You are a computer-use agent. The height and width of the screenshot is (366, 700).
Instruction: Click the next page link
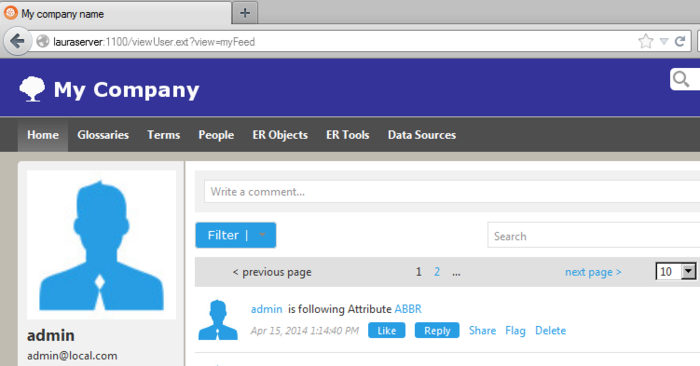[593, 272]
